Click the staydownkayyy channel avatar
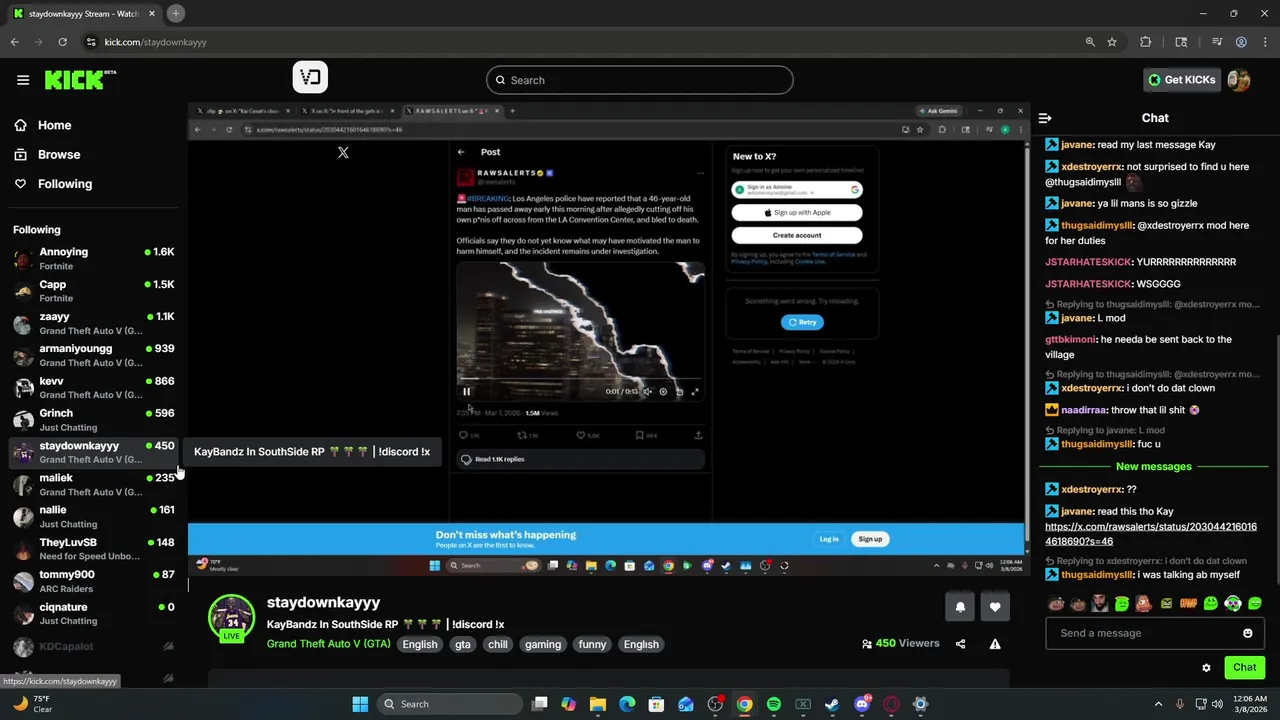 [x=231, y=618]
